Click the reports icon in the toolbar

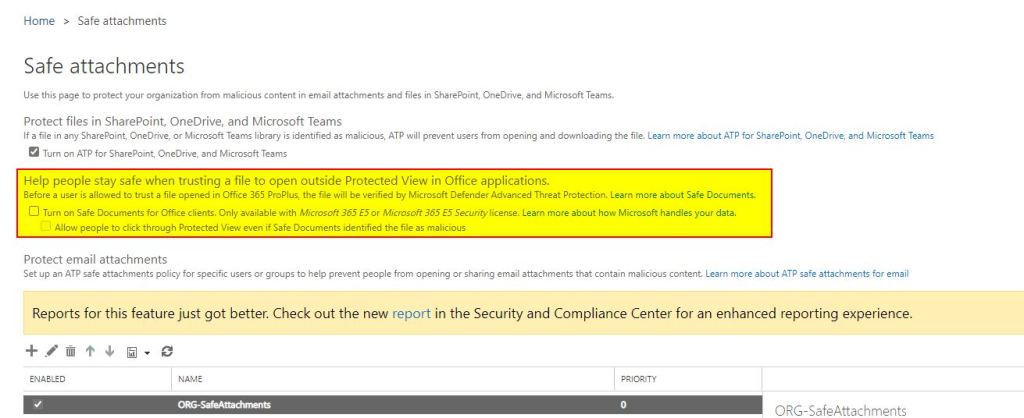click(x=131, y=352)
